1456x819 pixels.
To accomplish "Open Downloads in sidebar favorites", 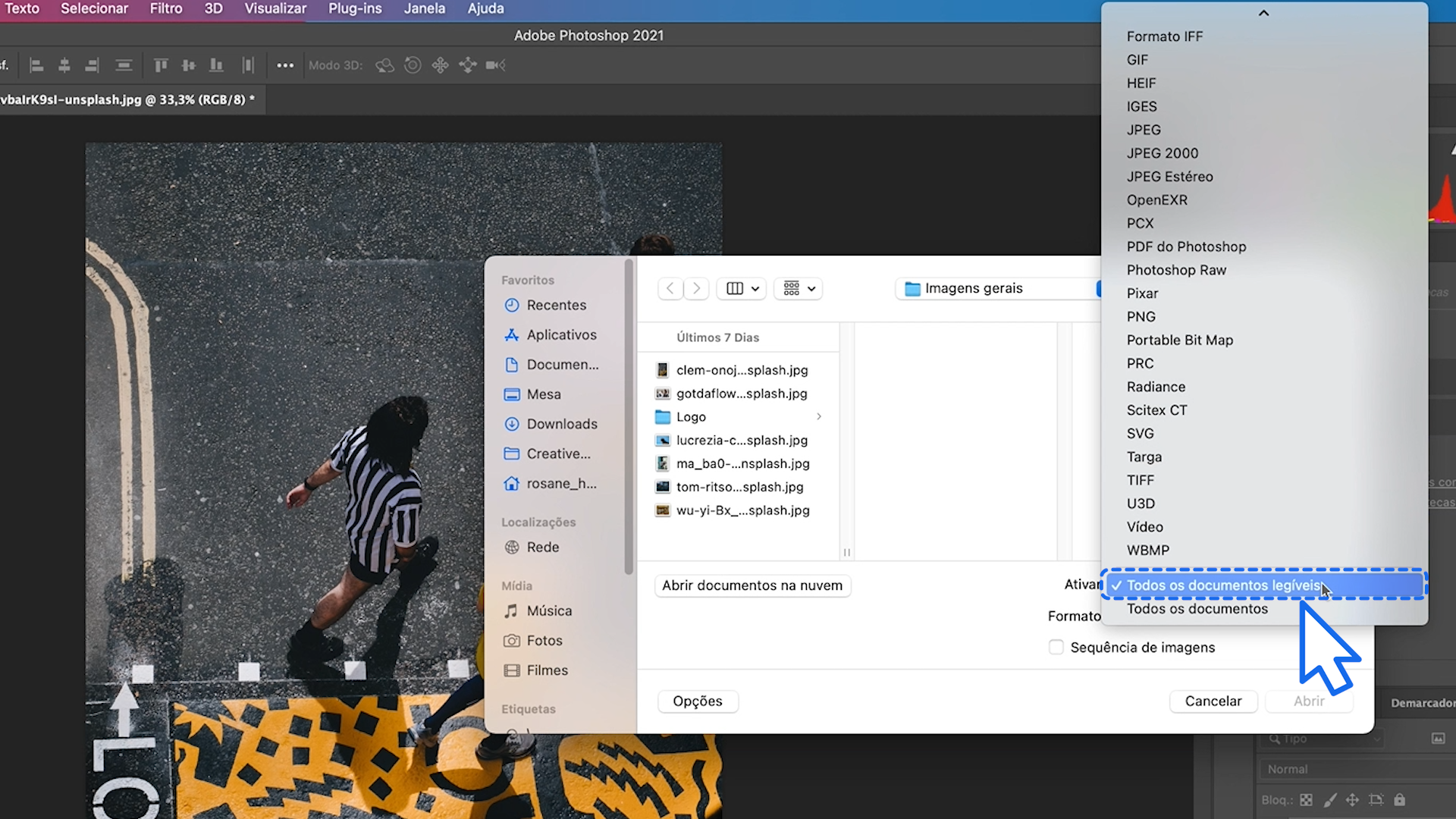I will (x=561, y=424).
